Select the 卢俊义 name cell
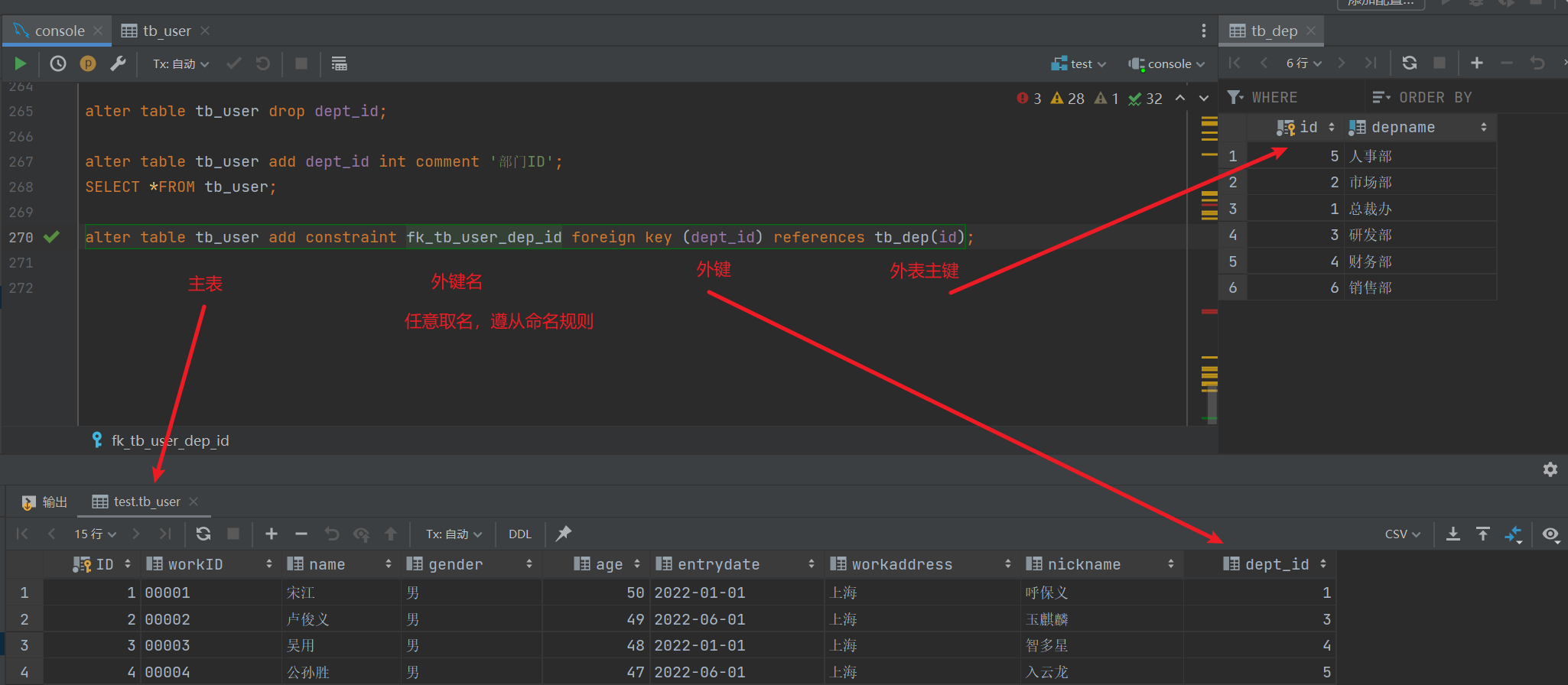This screenshot has height=685, width=1568. tap(341, 619)
